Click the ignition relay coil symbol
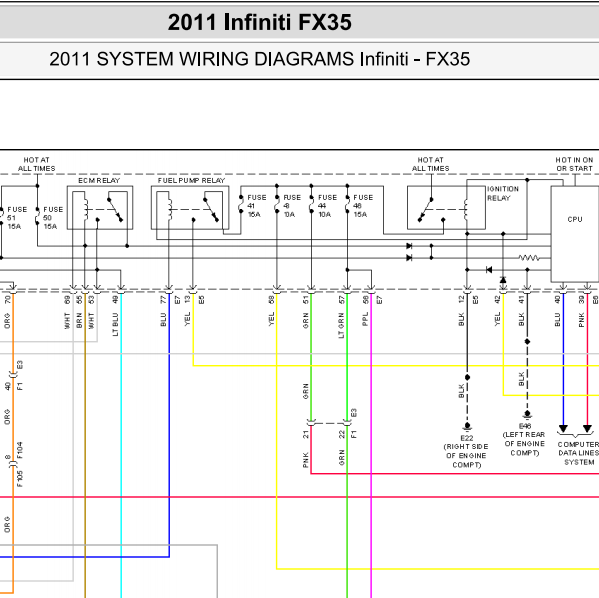This screenshot has height=598, width=599. pyautogui.click(x=466, y=209)
